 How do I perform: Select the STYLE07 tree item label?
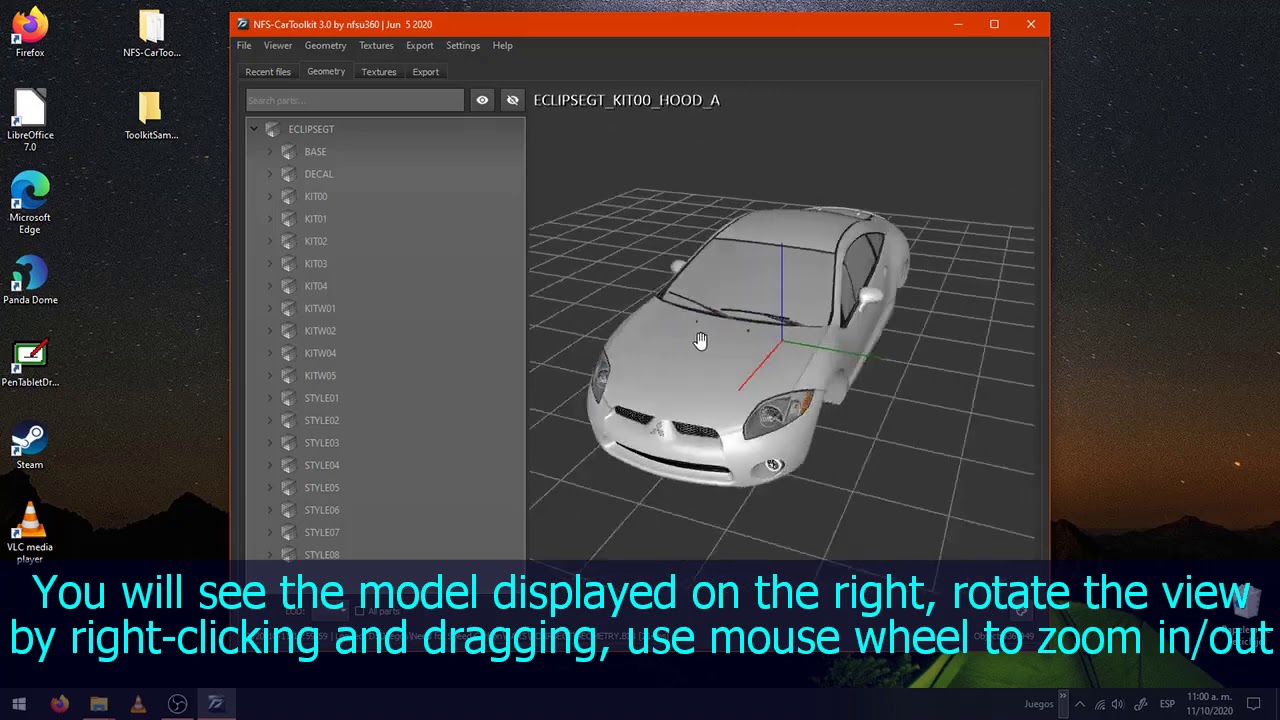322,532
